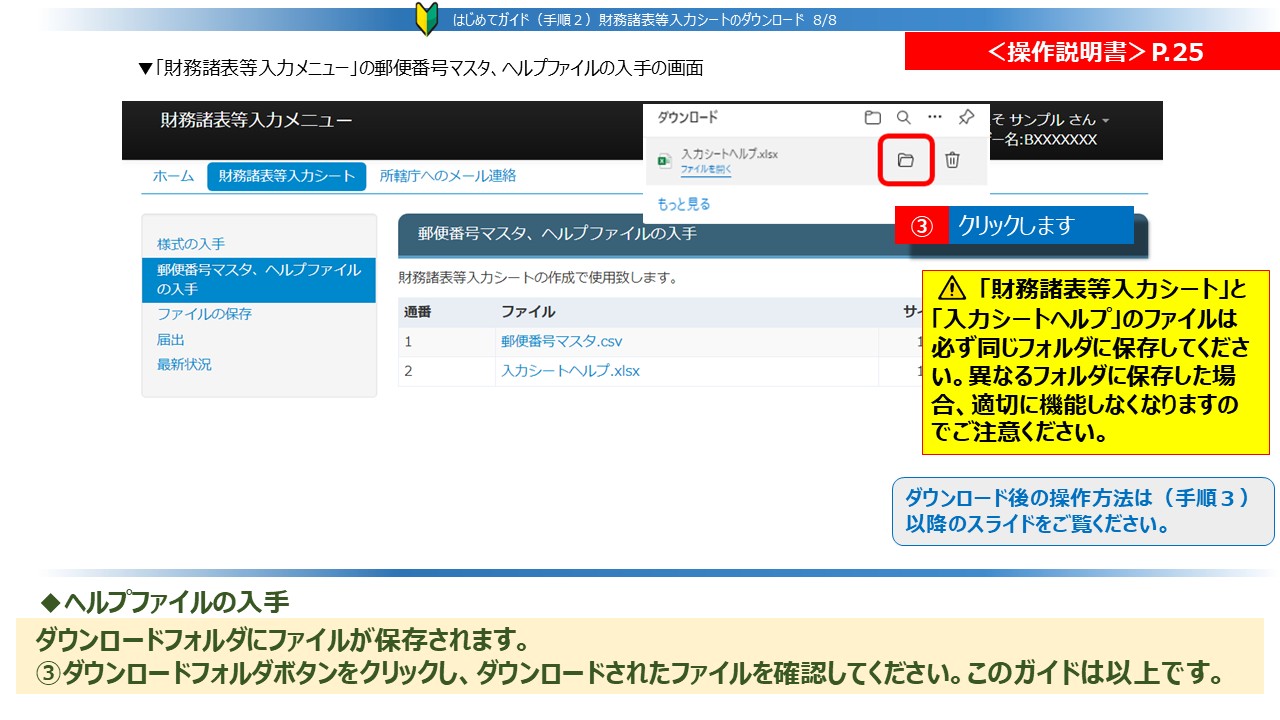Select the 財務諸表等入力シート tab

(287, 176)
